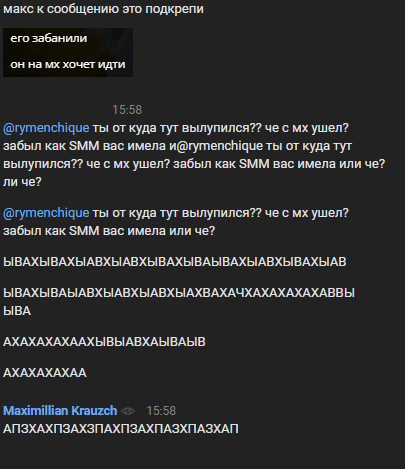Select the message ending "ХАХАХАХАХАВВЫ ЫВА"
This screenshot has height=469, width=405.
[x=179, y=302]
